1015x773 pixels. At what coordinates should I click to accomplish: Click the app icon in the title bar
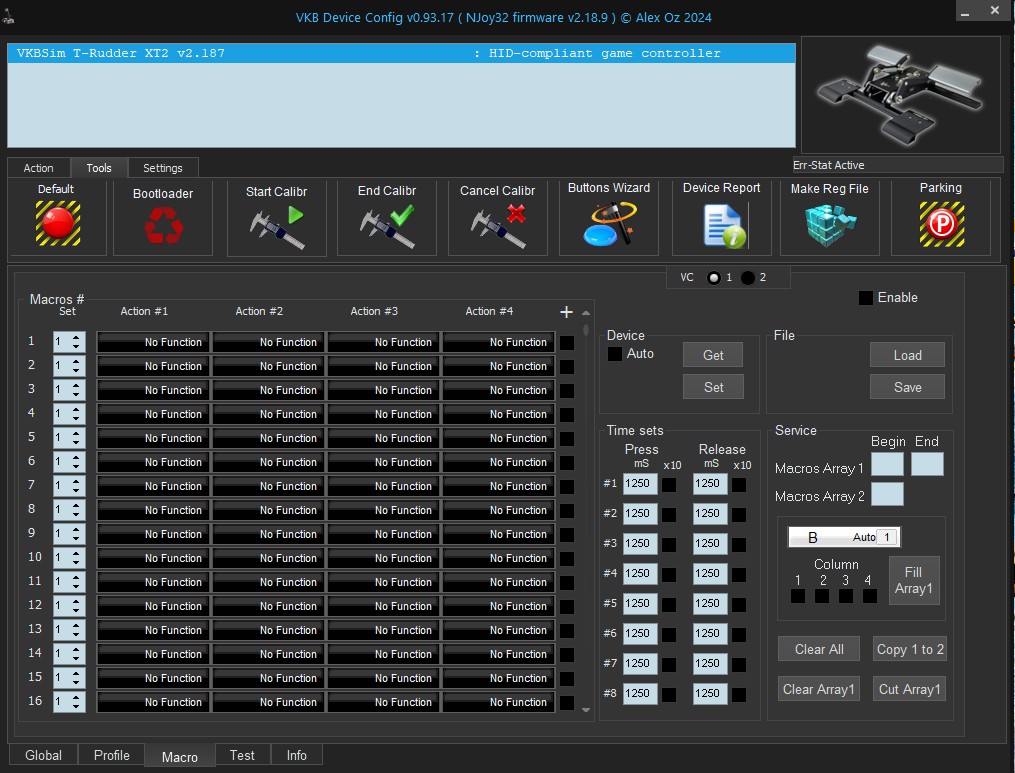[8, 17]
